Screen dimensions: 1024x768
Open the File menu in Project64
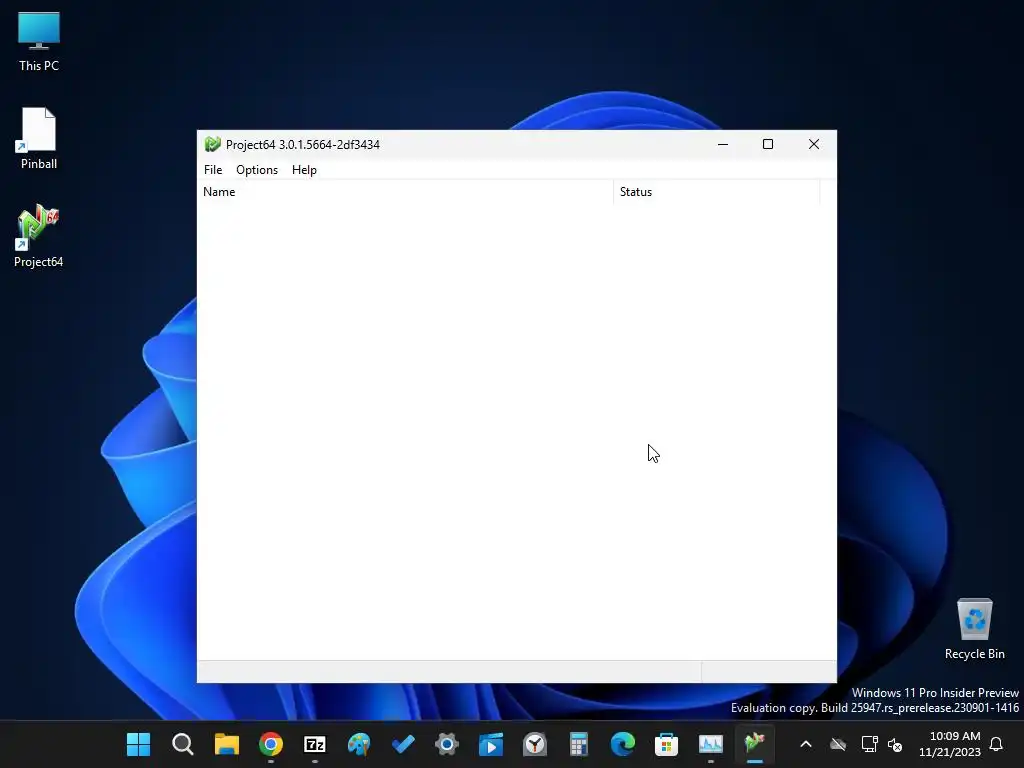tap(213, 170)
